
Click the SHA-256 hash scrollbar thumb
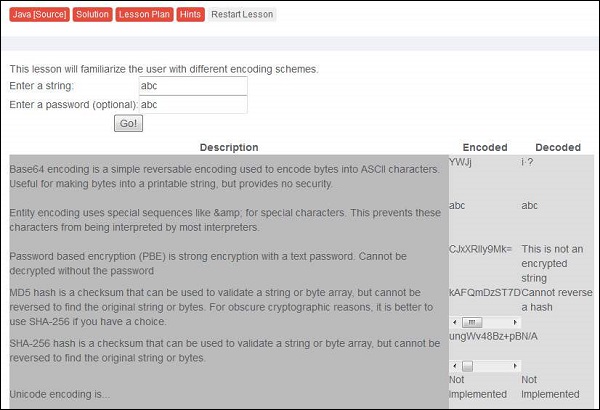point(466,366)
